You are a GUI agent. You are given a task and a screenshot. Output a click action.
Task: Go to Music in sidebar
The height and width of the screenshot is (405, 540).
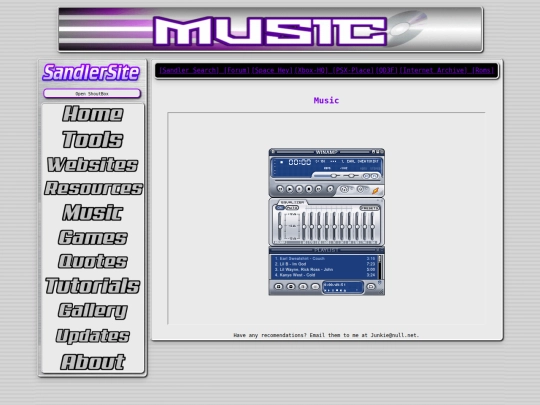(x=93, y=212)
